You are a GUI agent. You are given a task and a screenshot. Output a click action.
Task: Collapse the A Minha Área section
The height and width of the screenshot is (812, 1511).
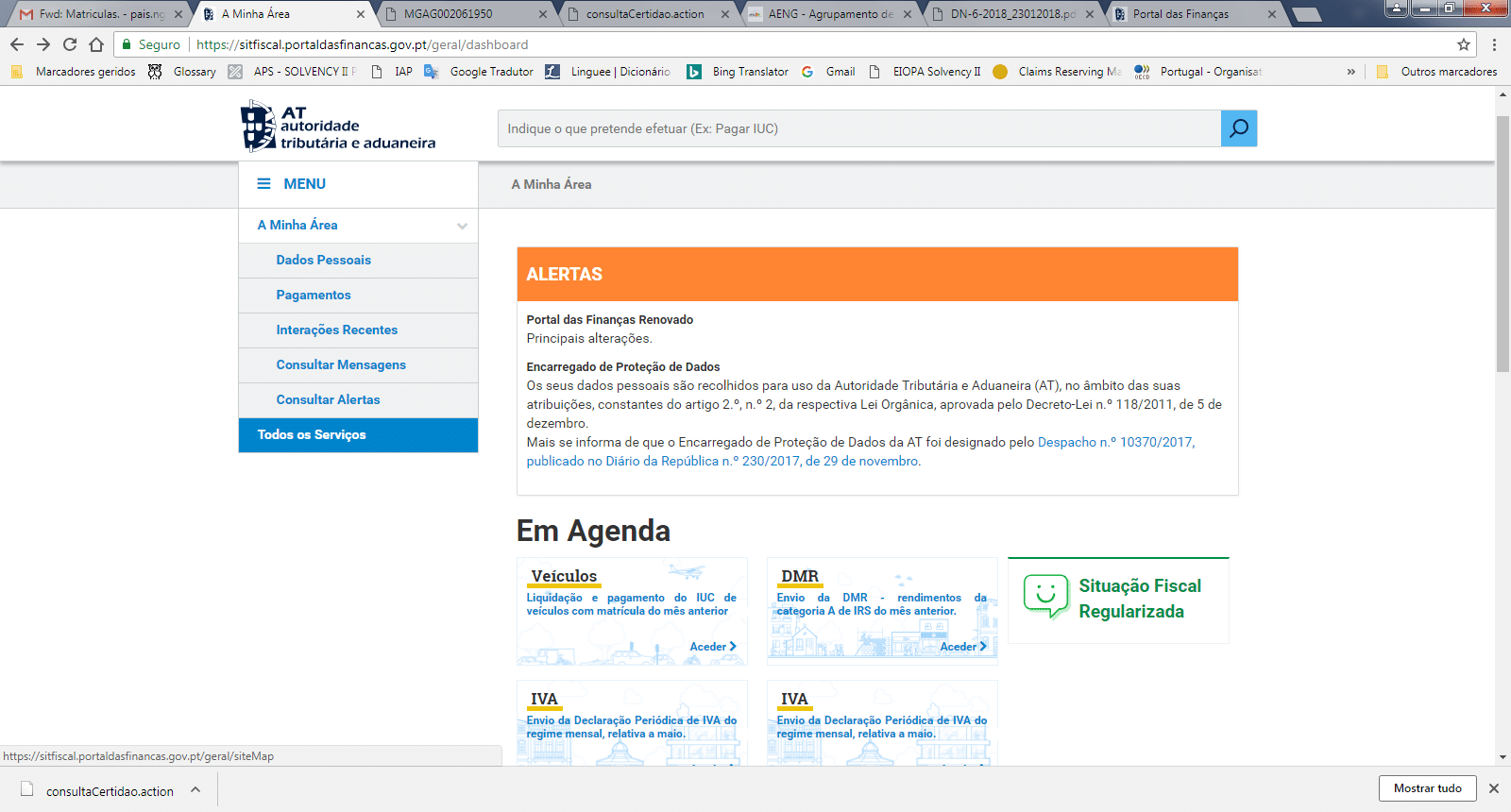click(x=462, y=226)
